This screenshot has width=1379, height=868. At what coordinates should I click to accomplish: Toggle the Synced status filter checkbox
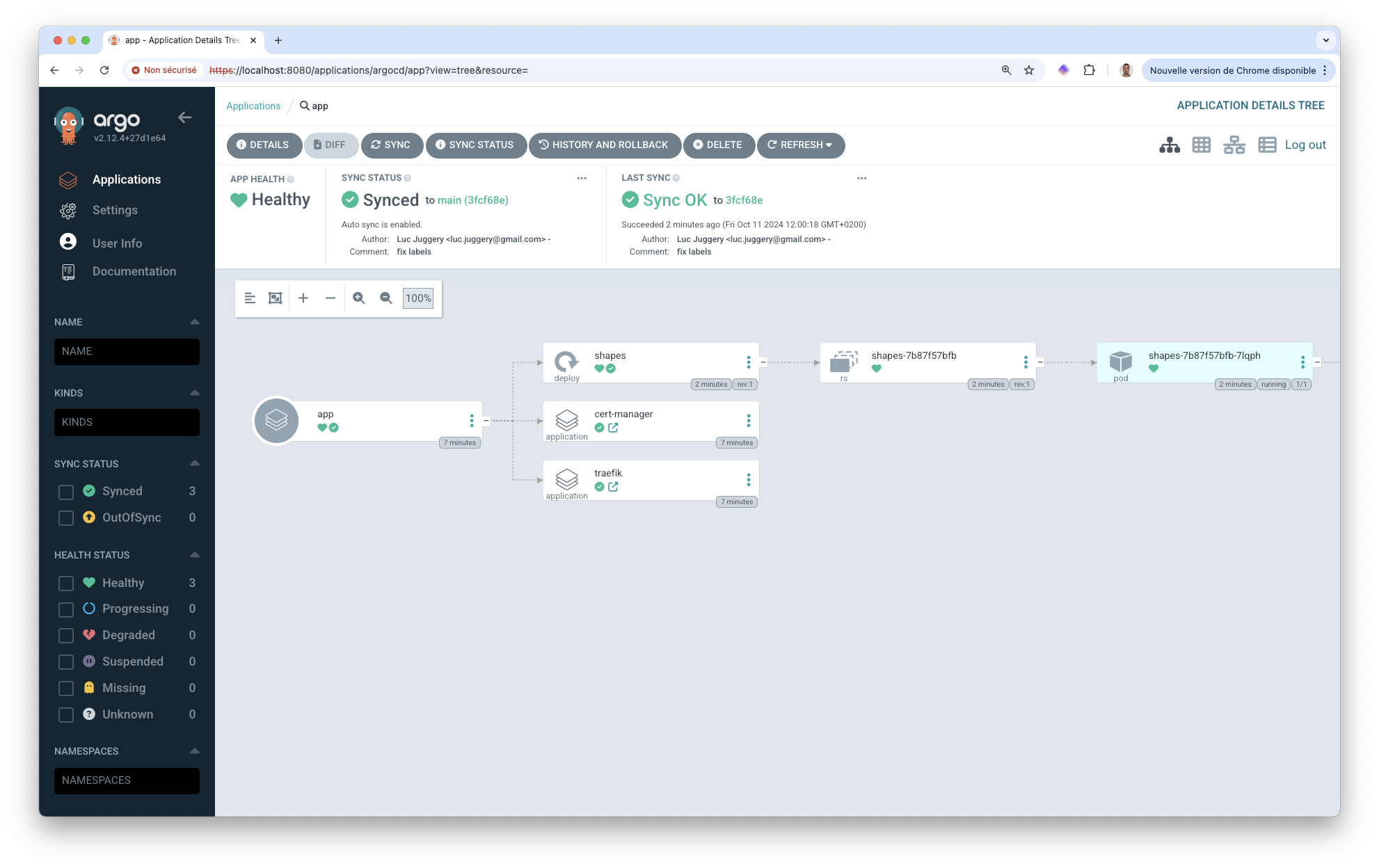click(x=65, y=491)
